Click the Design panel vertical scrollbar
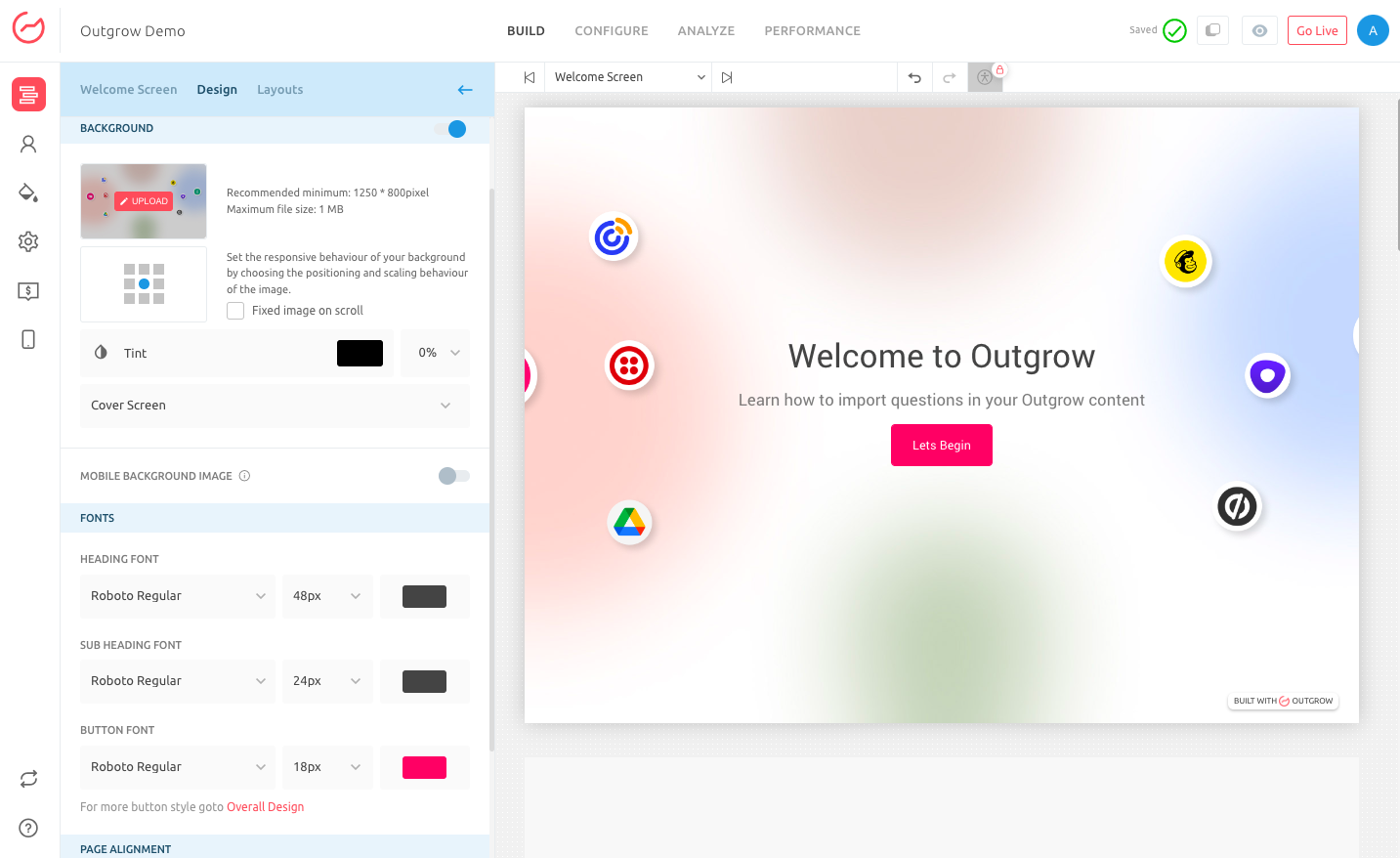 pos(491,469)
